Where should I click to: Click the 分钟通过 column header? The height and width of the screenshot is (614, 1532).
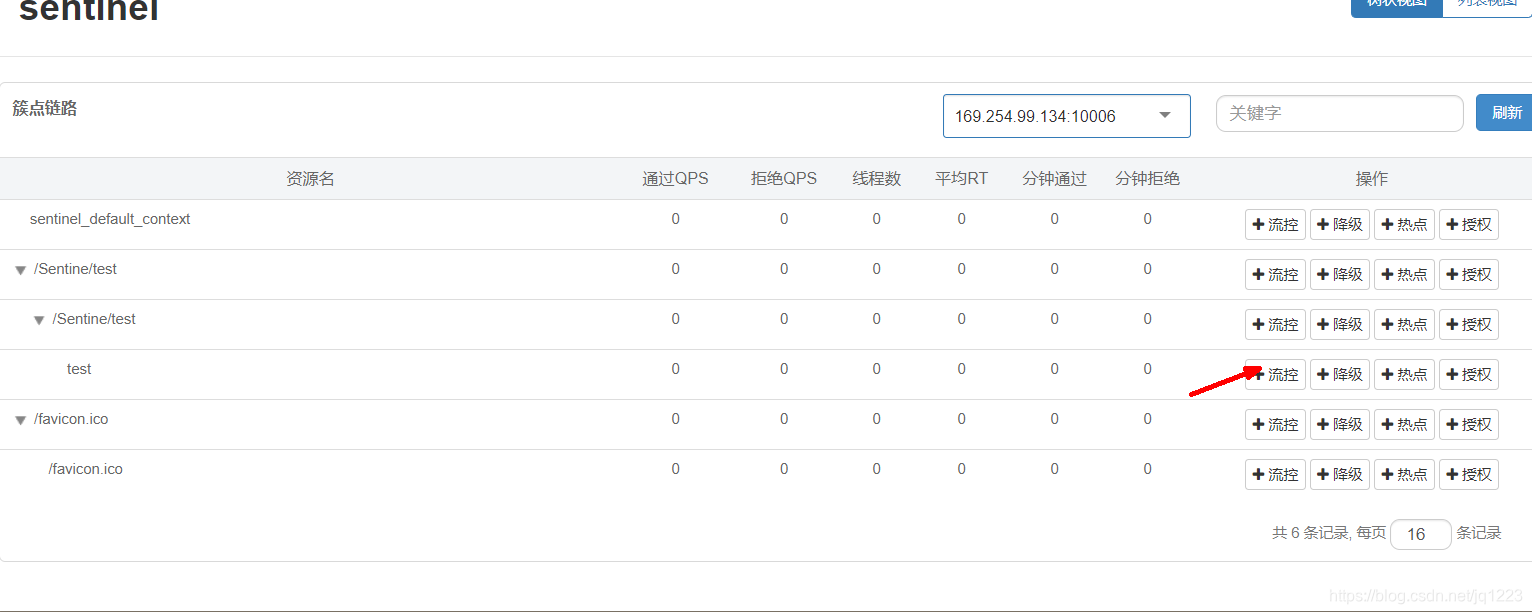(1054, 179)
